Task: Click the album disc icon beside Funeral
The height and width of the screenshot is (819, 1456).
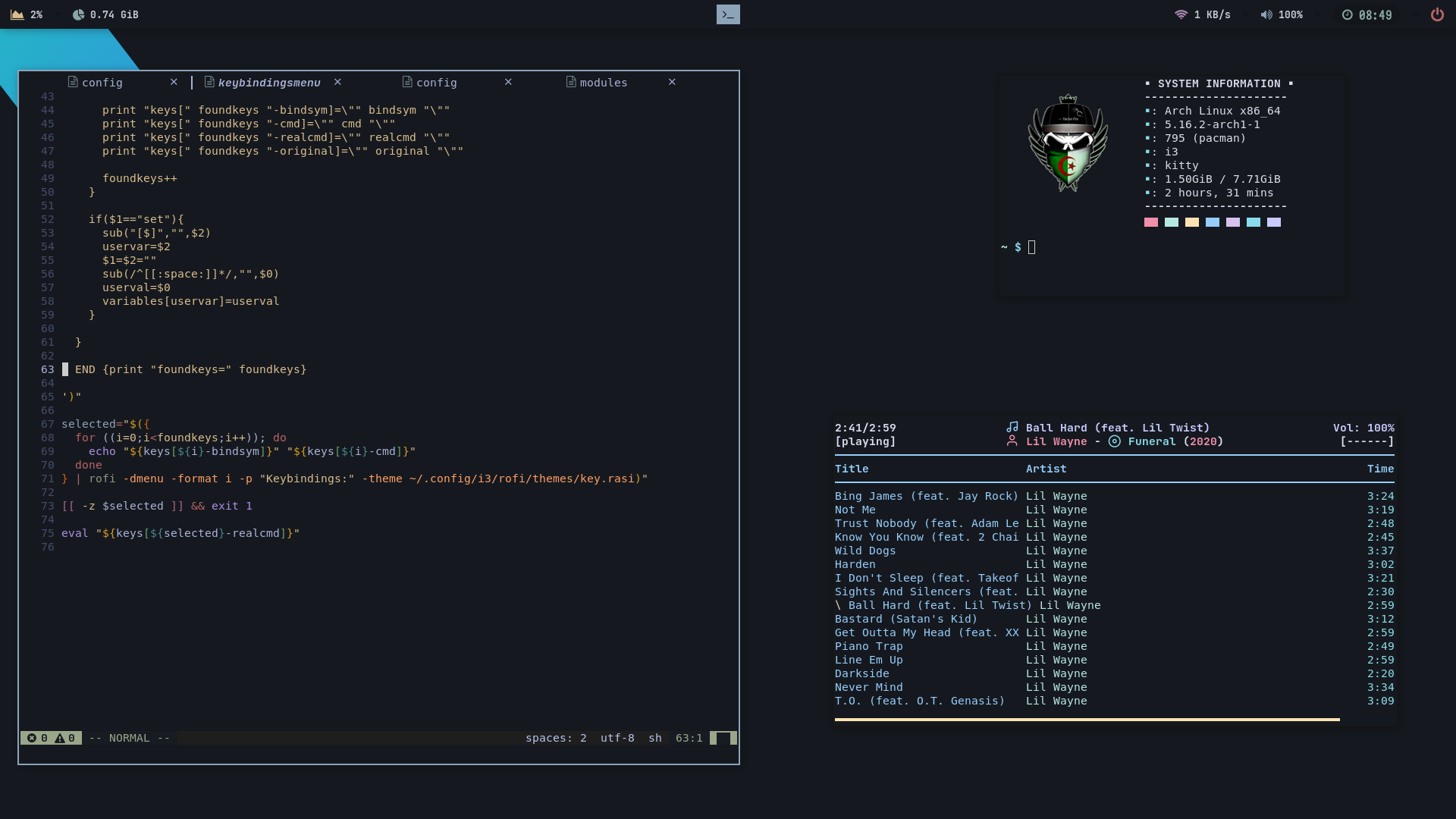Action: pyautogui.click(x=1114, y=441)
